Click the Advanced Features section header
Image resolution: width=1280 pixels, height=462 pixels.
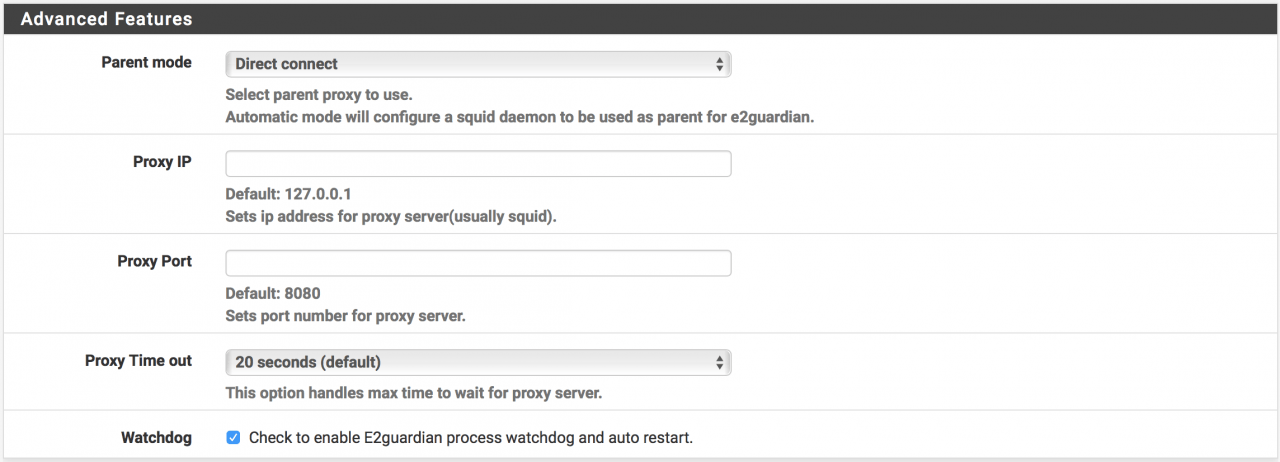click(106, 19)
